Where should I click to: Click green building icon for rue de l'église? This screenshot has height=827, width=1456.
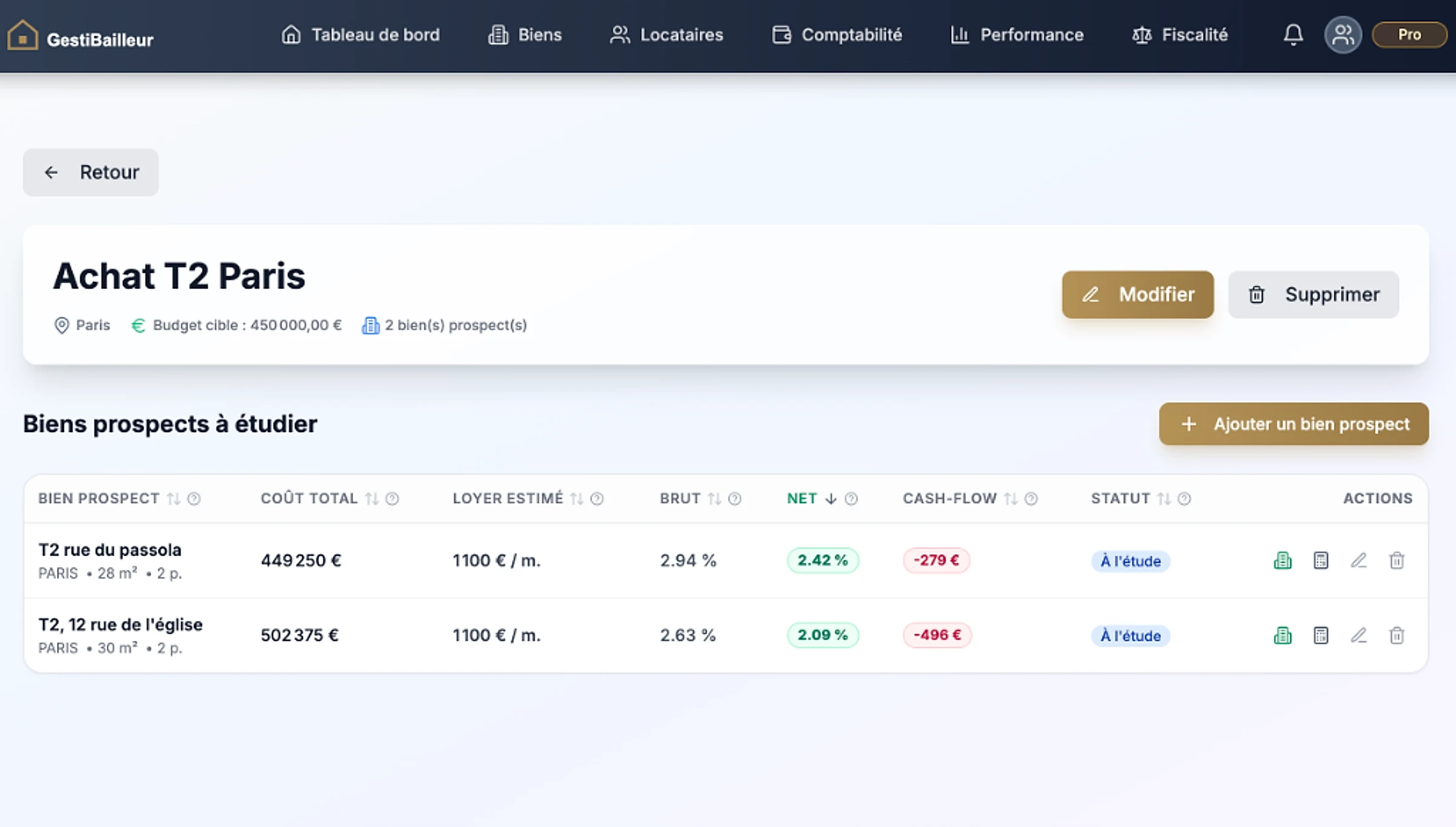(1282, 635)
